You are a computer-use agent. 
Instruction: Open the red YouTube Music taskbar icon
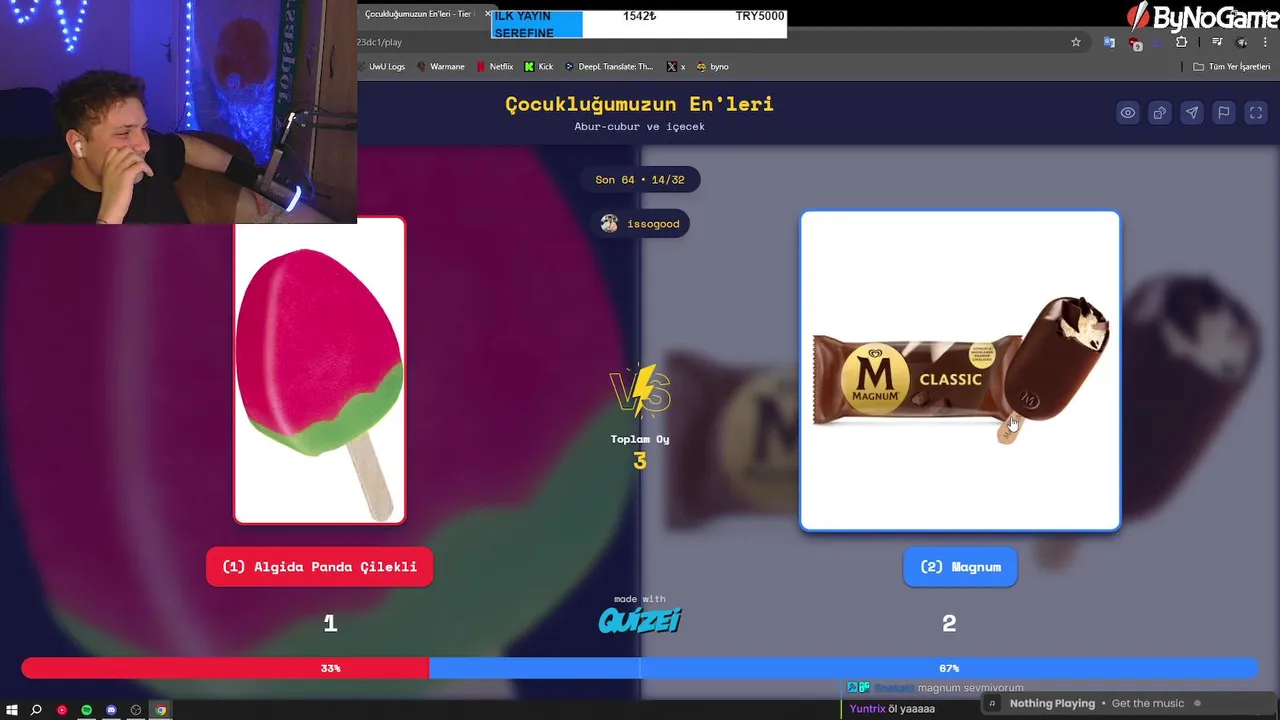(62, 710)
